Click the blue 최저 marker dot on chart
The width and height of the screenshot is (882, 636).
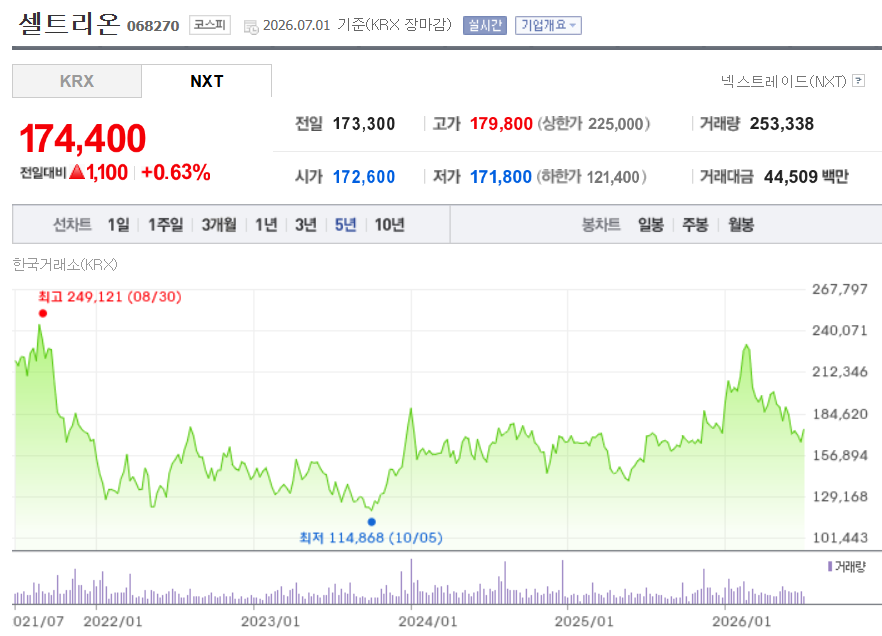coord(371,522)
